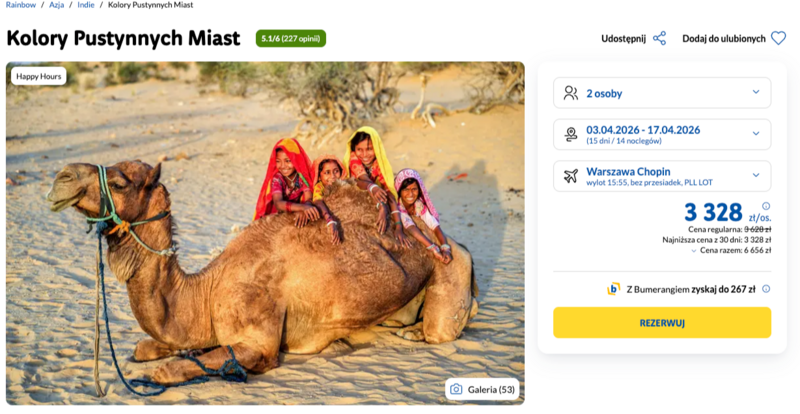This screenshot has width=800, height=414.
Task: Click the Bumerang logo icon
Action: click(613, 289)
